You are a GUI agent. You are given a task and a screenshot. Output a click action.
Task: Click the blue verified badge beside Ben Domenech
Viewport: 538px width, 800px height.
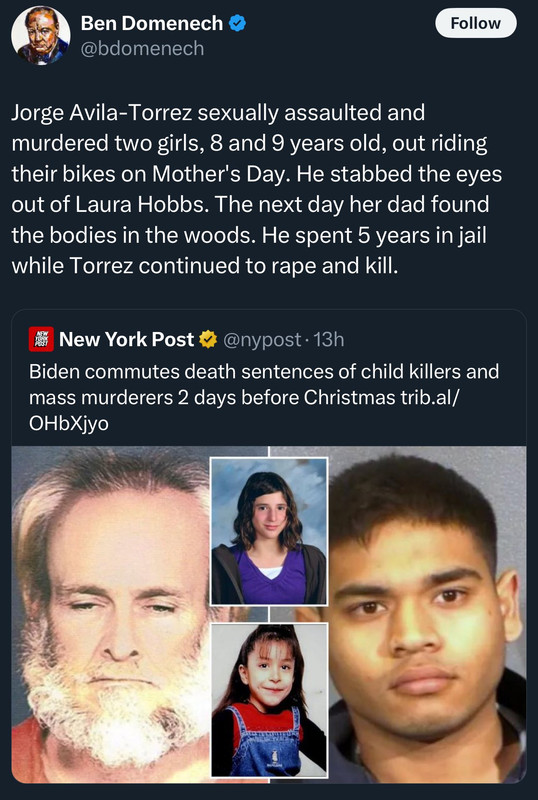click(x=238, y=23)
